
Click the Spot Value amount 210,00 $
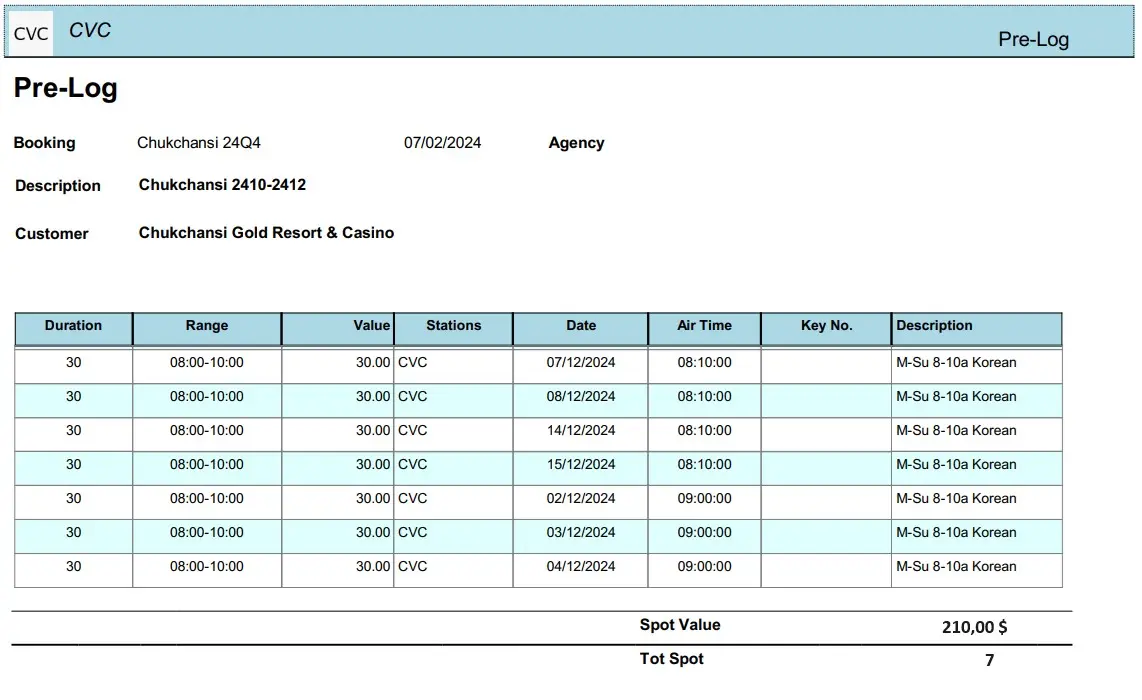(974, 627)
